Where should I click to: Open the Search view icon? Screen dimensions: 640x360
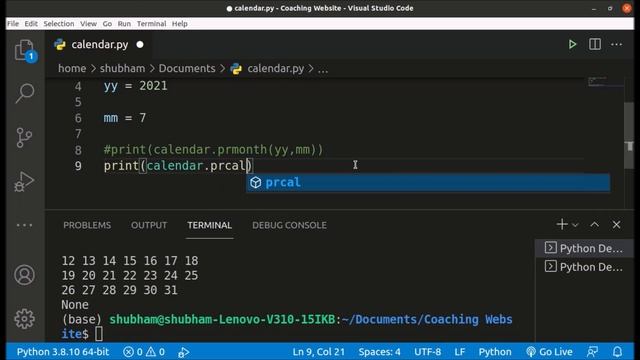24,93
